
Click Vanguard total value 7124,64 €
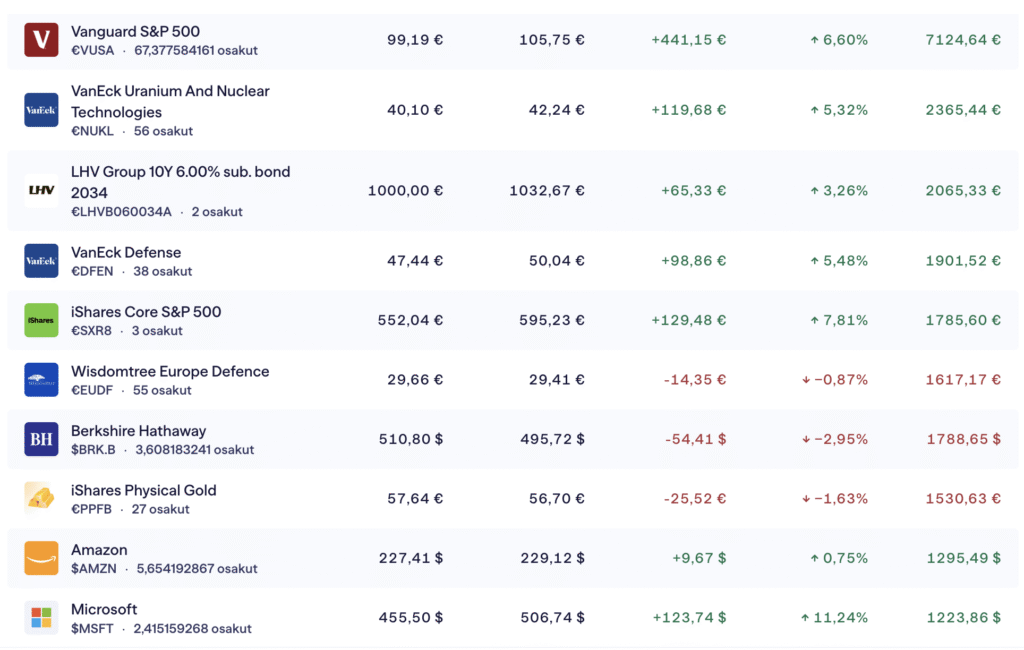coord(963,40)
